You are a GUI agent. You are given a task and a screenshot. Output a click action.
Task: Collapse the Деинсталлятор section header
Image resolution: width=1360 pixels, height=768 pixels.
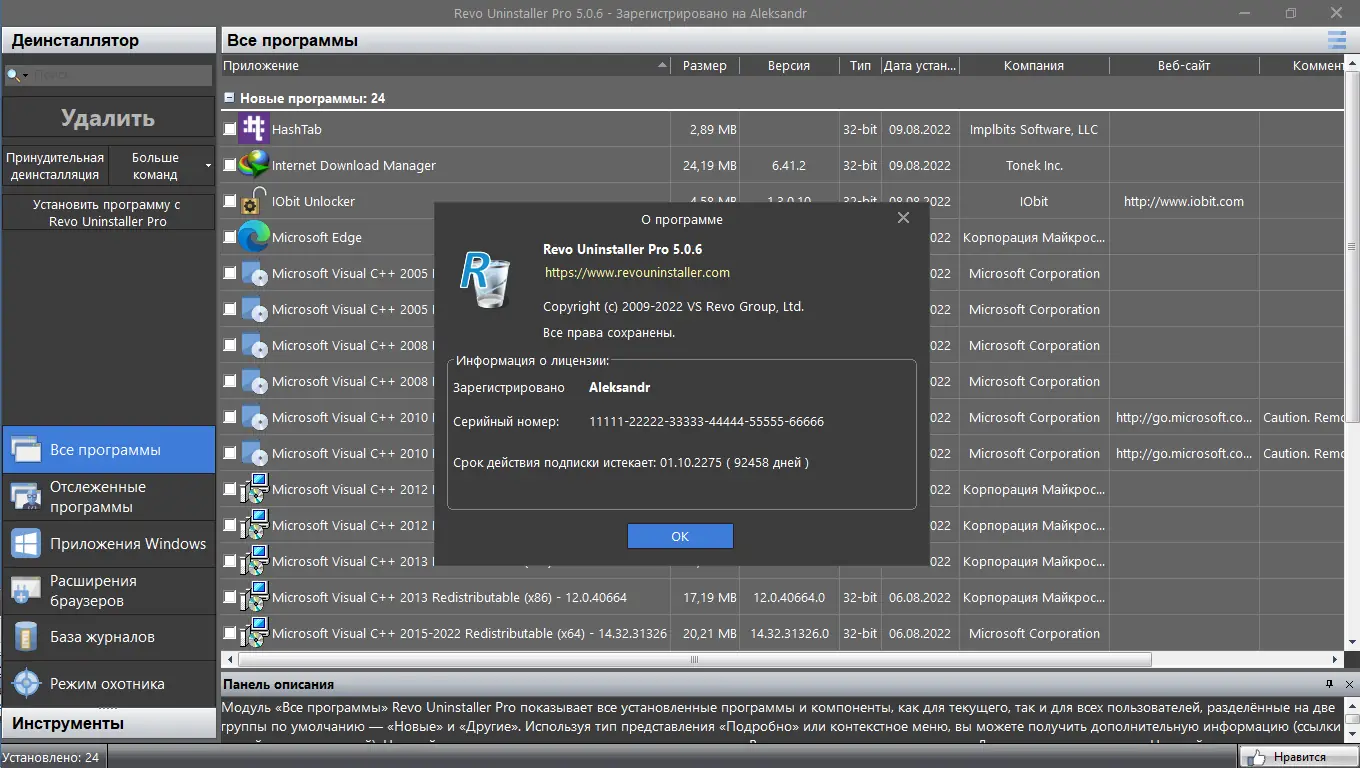[x=108, y=40]
